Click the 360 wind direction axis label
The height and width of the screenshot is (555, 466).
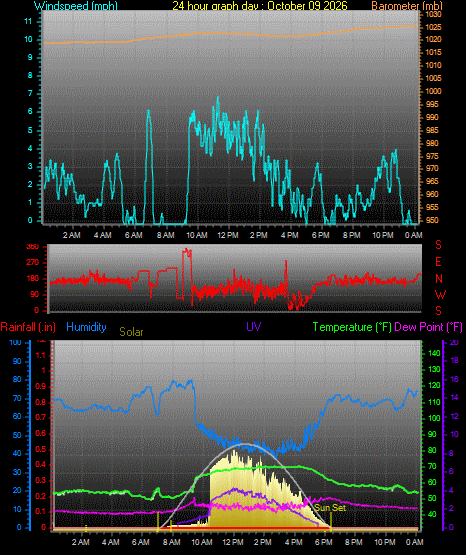click(33, 247)
